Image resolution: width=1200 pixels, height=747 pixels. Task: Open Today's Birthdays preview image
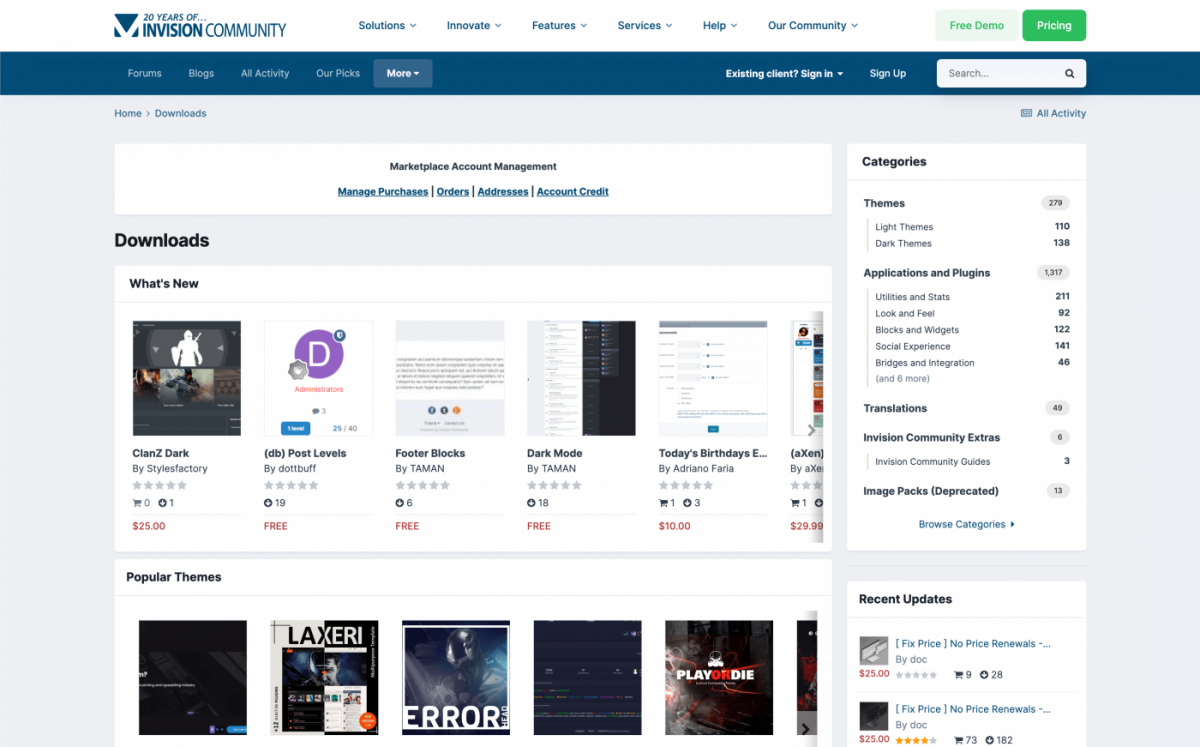[x=713, y=378]
